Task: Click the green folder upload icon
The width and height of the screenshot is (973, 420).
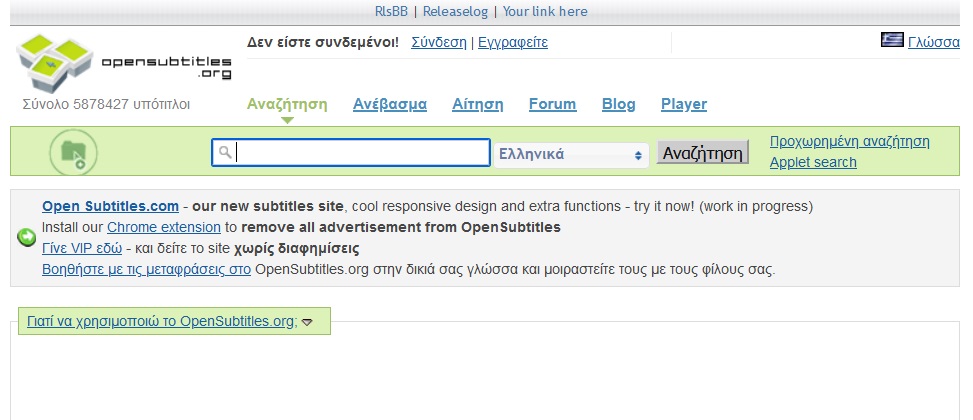Action: click(x=73, y=151)
